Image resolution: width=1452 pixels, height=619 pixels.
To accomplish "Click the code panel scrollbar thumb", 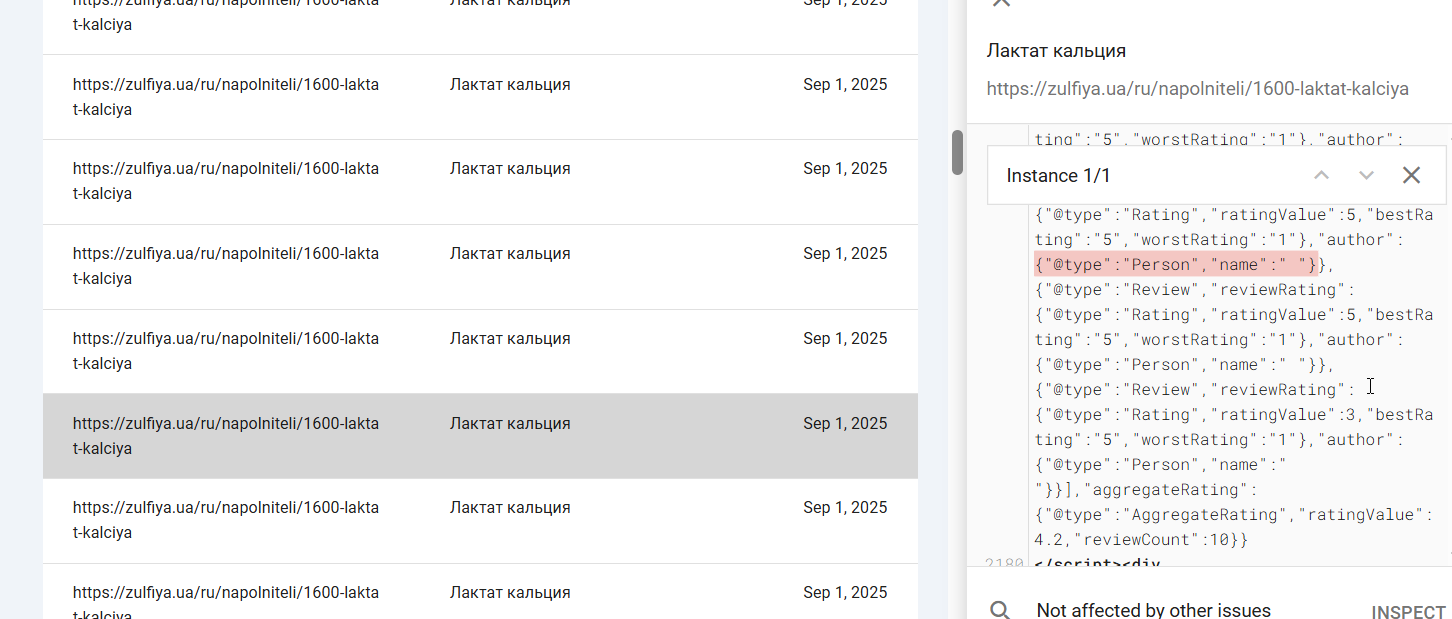I will point(957,152).
